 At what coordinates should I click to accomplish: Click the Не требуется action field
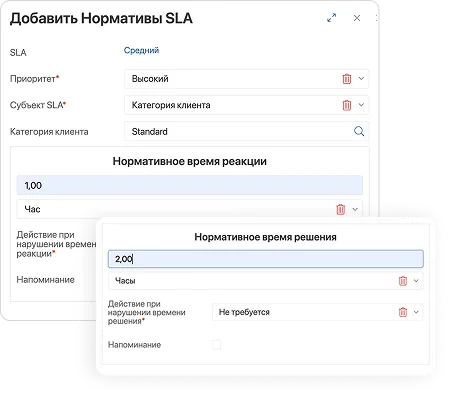[x=318, y=312]
